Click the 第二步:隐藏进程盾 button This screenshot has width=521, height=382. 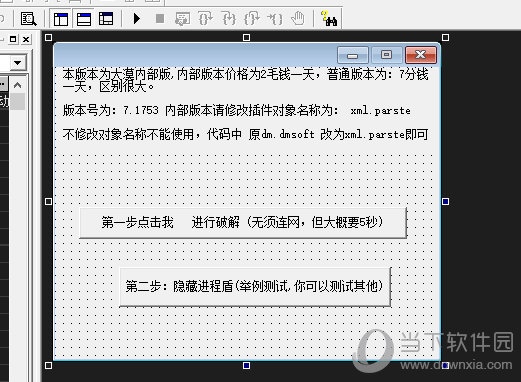(255, 286)
